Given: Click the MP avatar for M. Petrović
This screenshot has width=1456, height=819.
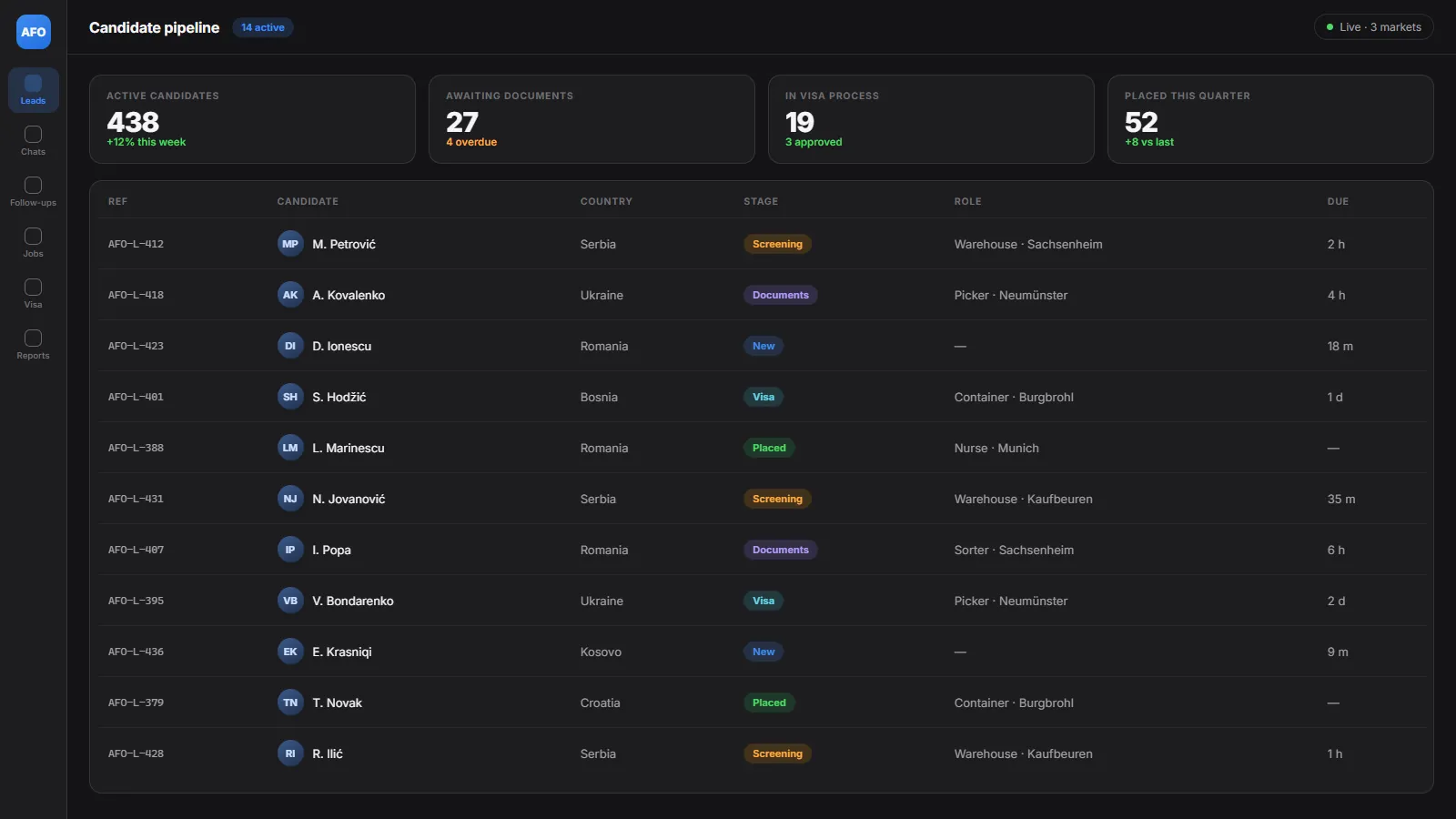Looking at the screenshot, I should [x=290, y=244].
